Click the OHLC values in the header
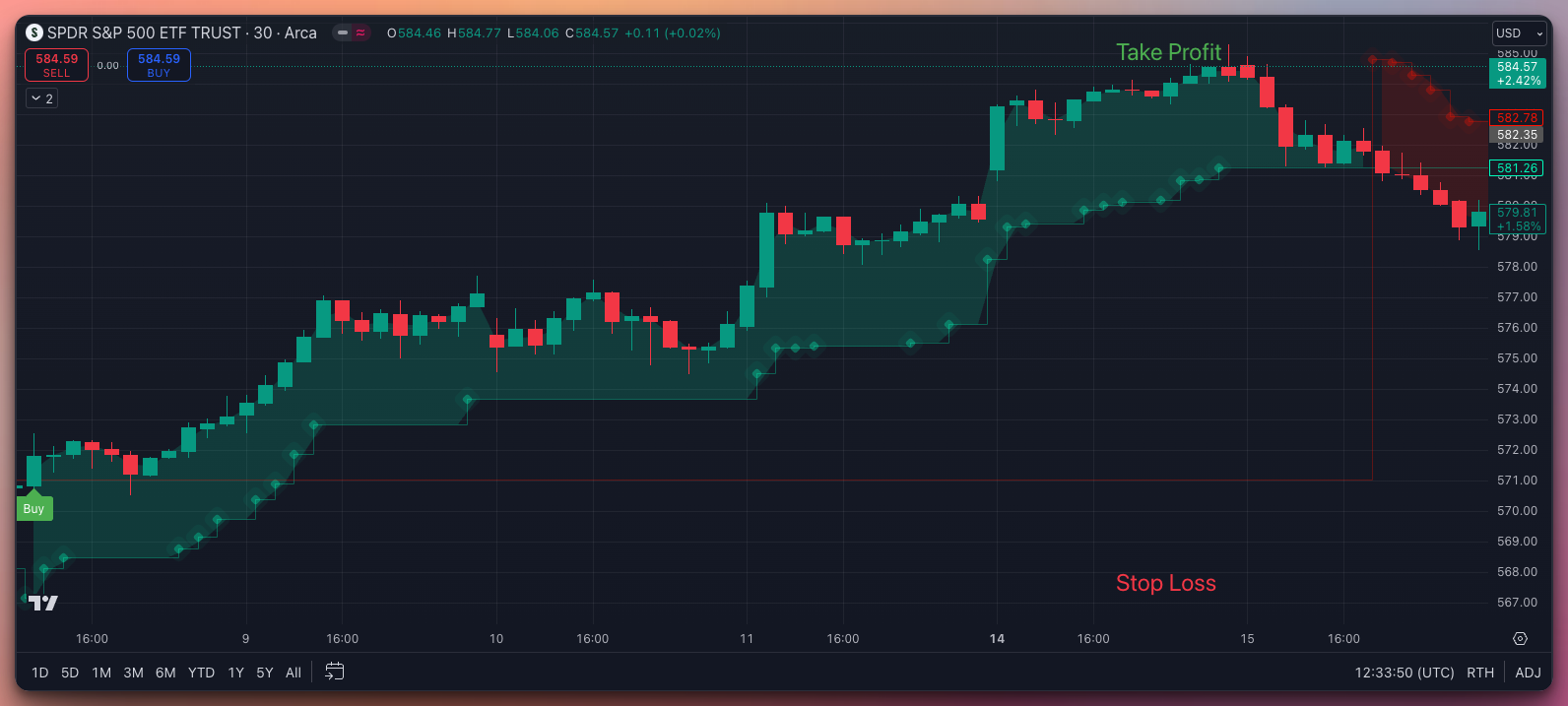Viewport: 1568px width, 706px height. coord(554,32)
